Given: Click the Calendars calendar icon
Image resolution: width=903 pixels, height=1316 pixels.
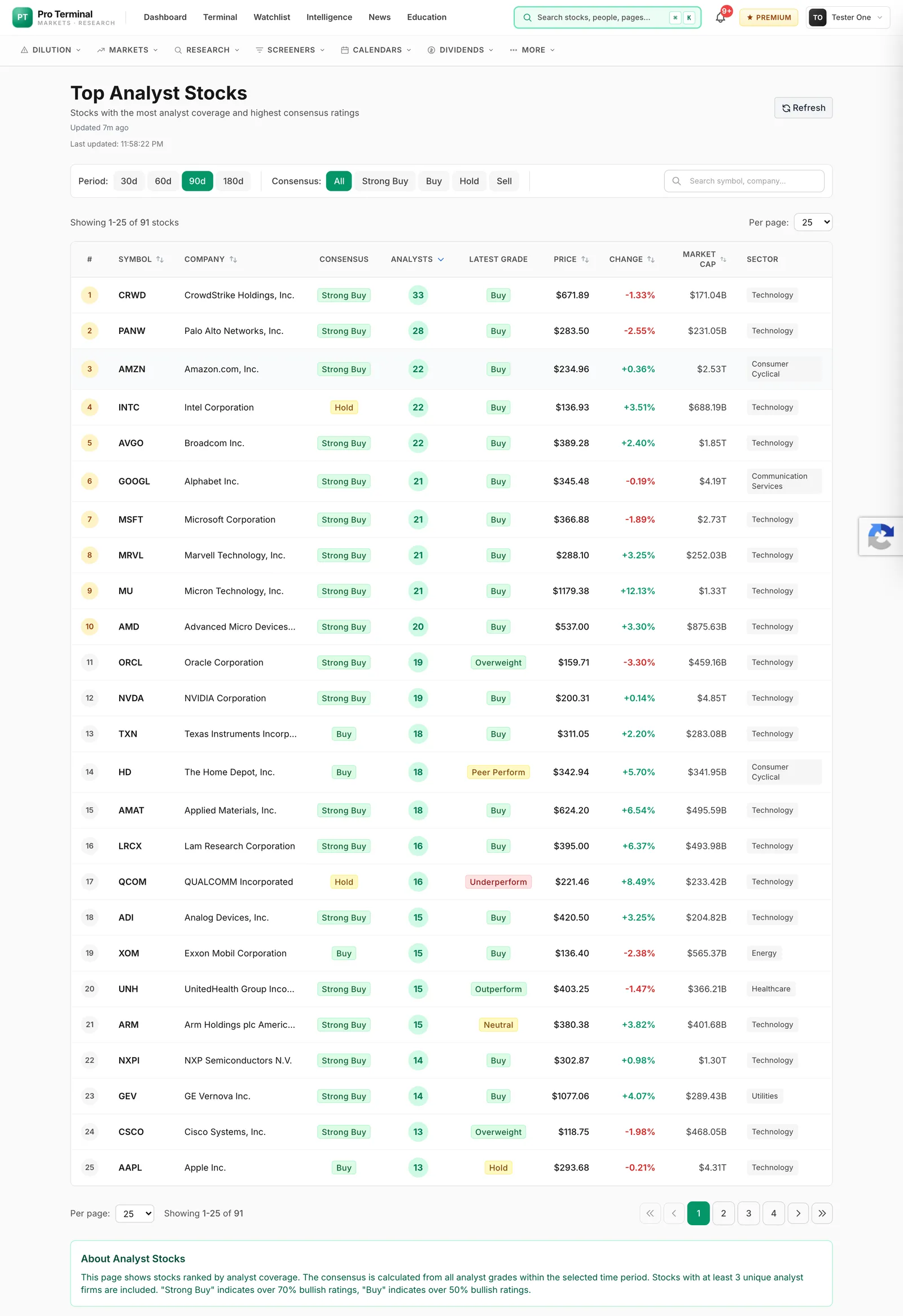Looking at the screenshot, I should coord(344,50).
